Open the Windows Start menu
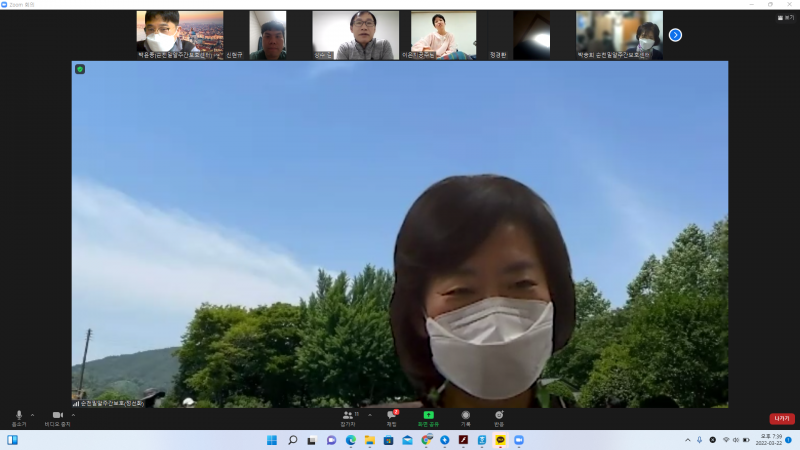Image resolution: width=800 pixels, height=450 pixels. click(272, 440)
